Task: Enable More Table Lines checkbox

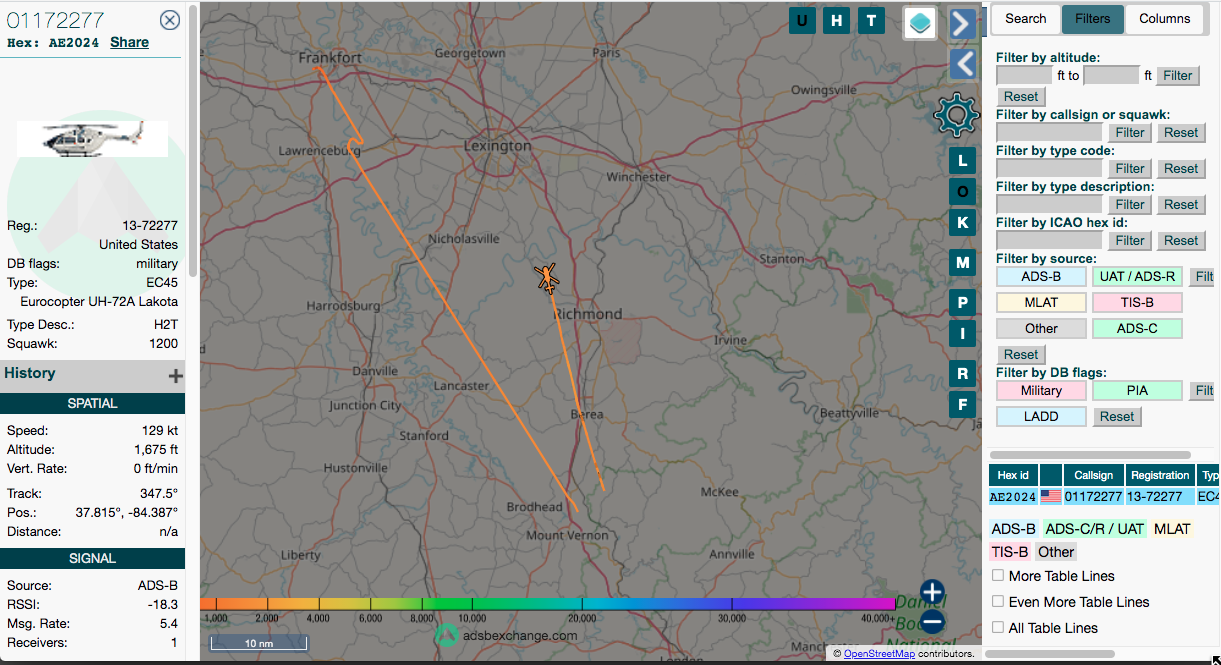Action: tap(998, 575)
